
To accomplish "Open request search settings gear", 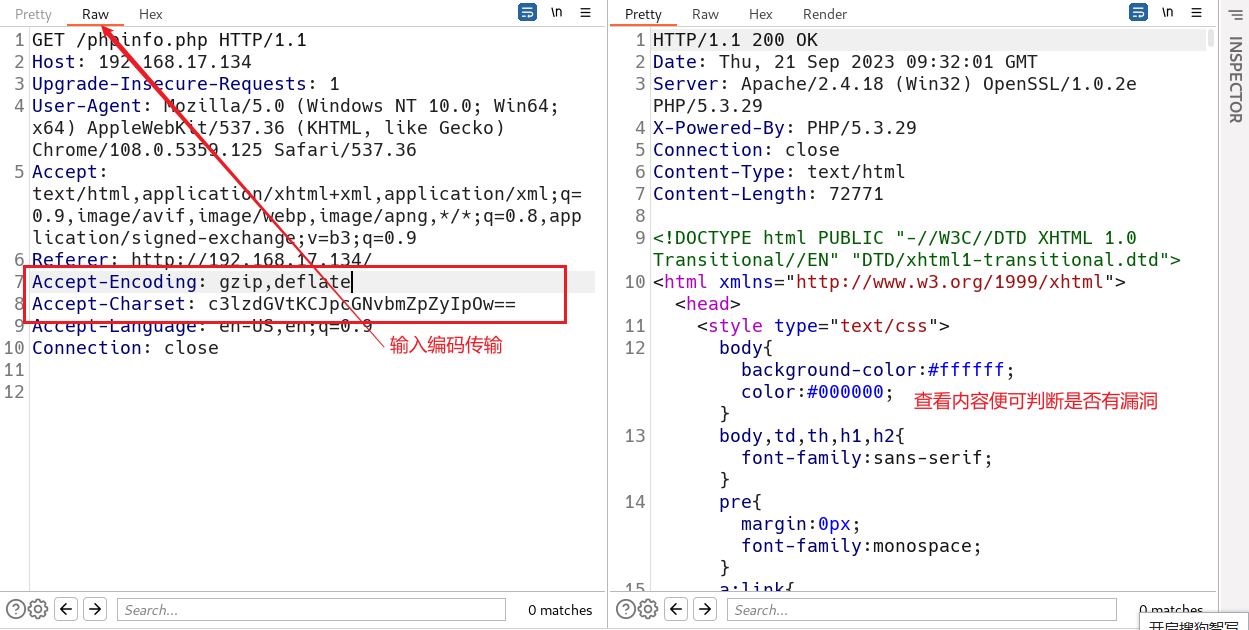I will click(x=38, y=609).
